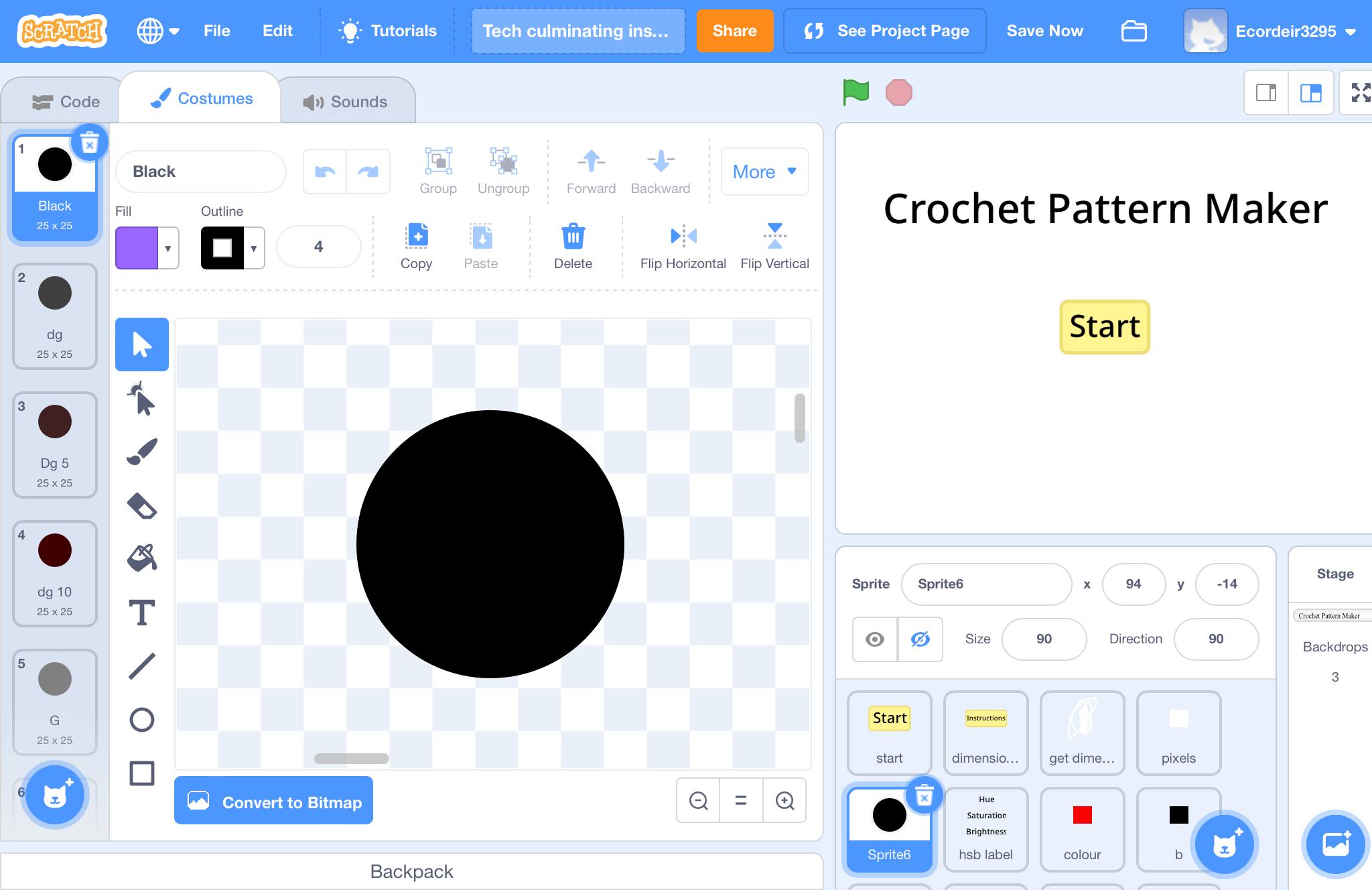The height and width of the screenshot is (890, 1372).
Task: Show the sprite with eye icon
Action: [874, 639]
